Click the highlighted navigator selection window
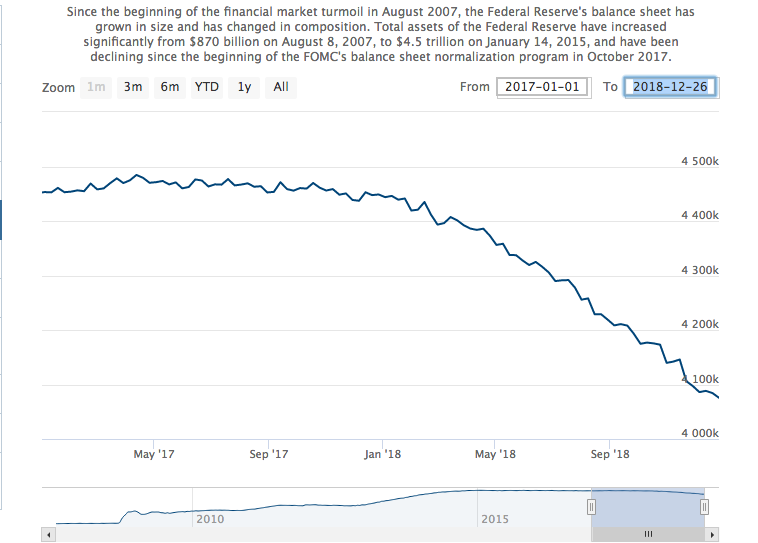The height and width of the screenshot is (543, 758). 648,505
